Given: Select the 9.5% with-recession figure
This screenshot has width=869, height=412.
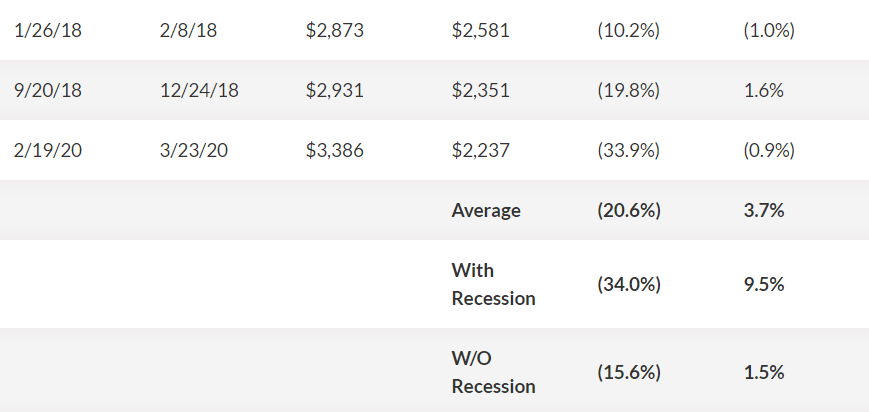Looking at the screenshot, I should 764,284.
